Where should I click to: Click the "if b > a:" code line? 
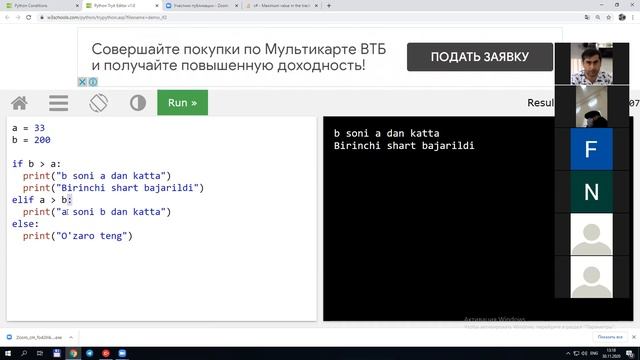pos(36,164)
